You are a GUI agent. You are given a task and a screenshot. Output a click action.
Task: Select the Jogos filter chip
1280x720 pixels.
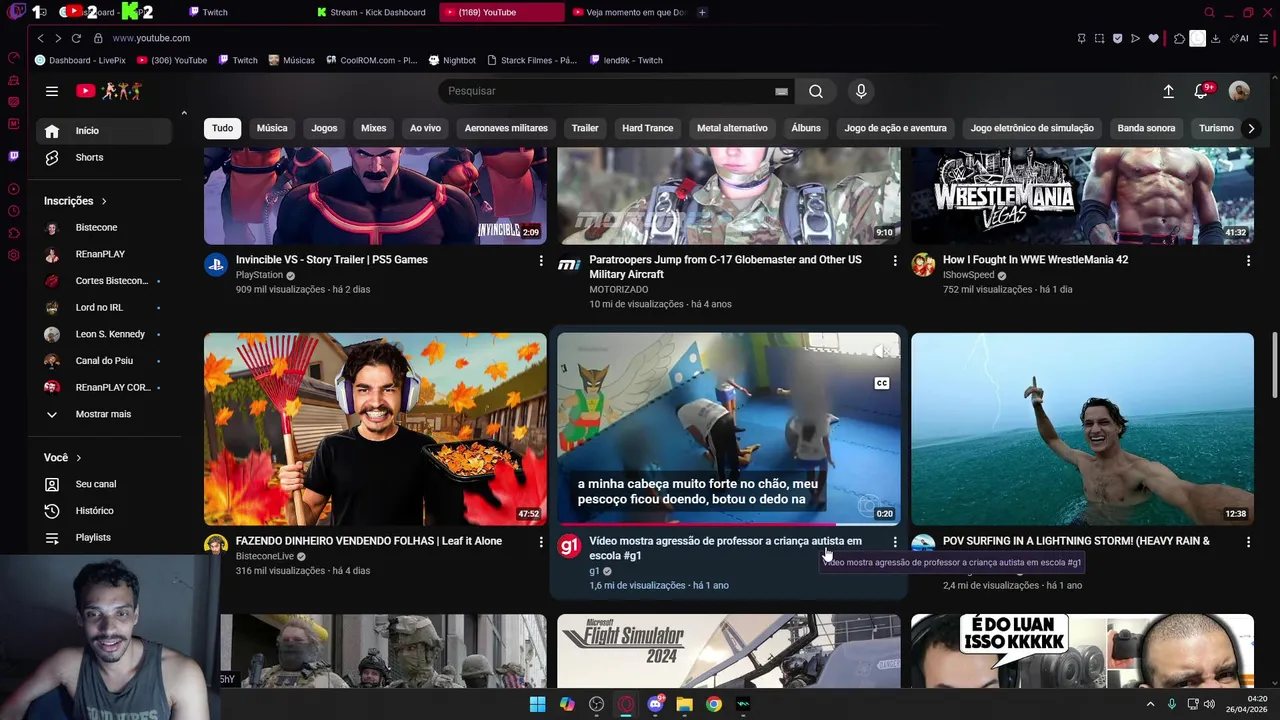pos(324,128)
